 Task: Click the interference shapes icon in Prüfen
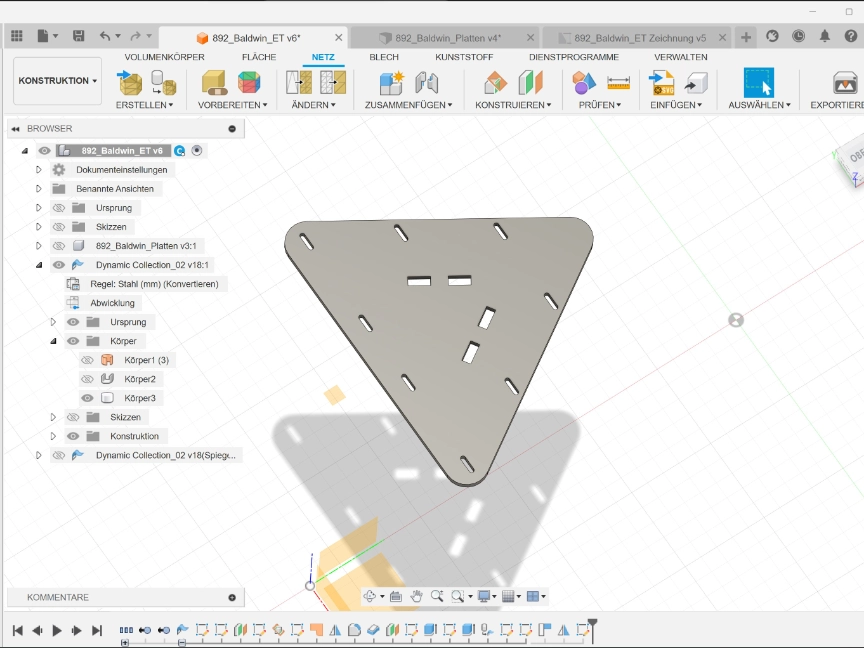pyautogui.click(x=584, y=83)
